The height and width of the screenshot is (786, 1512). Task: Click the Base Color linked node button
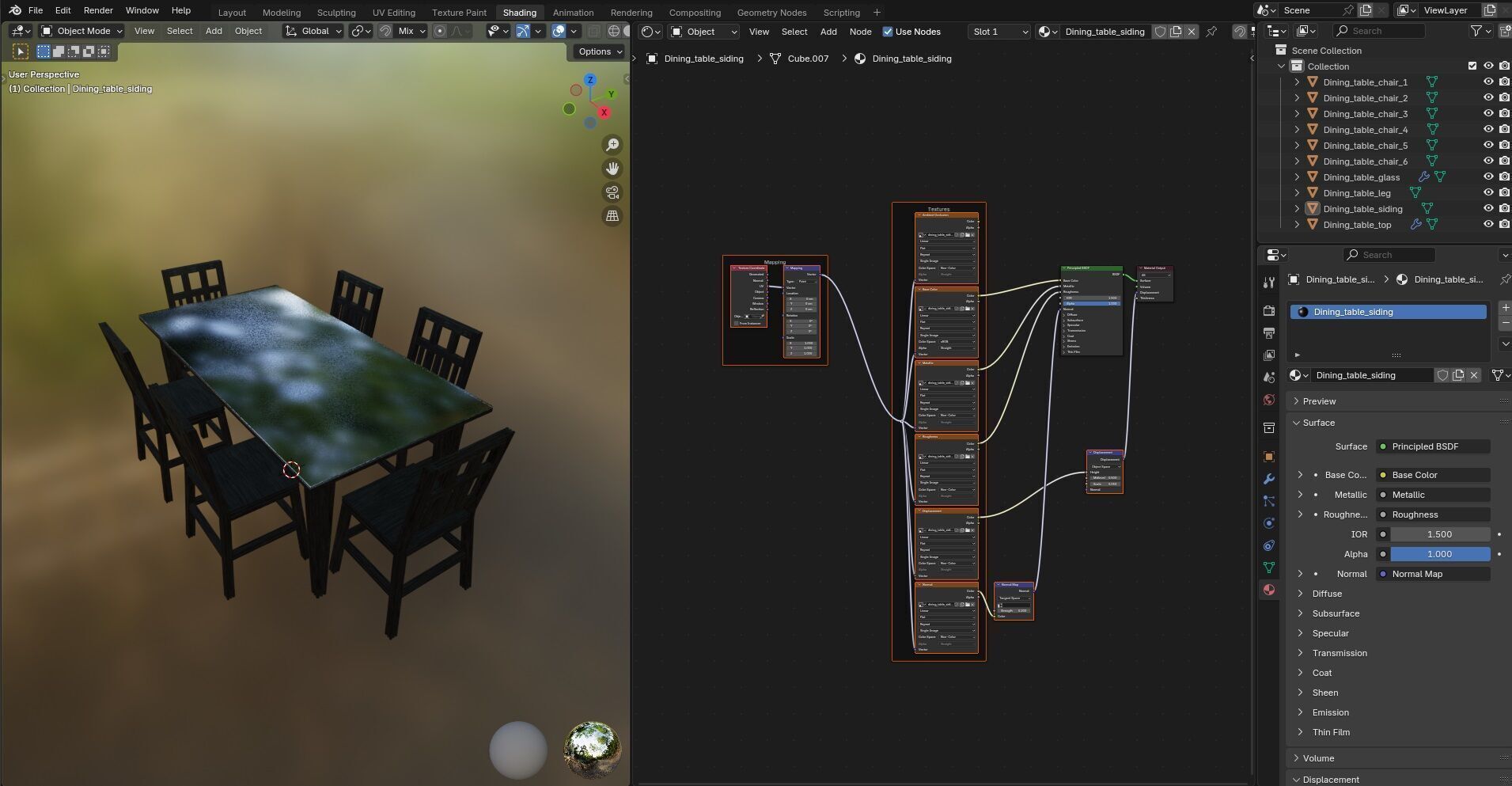(x=1433, y=475)
